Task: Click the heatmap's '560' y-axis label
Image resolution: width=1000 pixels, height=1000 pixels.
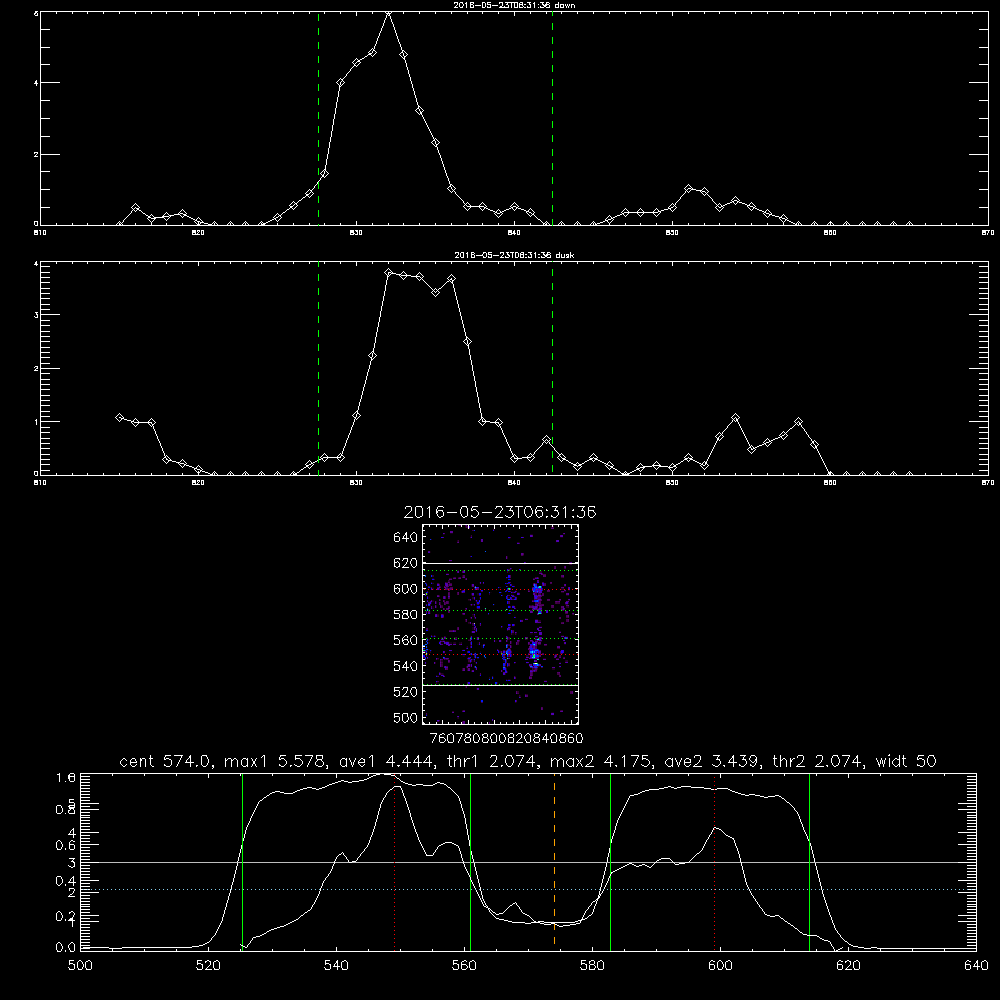Action: click(406, 640)
